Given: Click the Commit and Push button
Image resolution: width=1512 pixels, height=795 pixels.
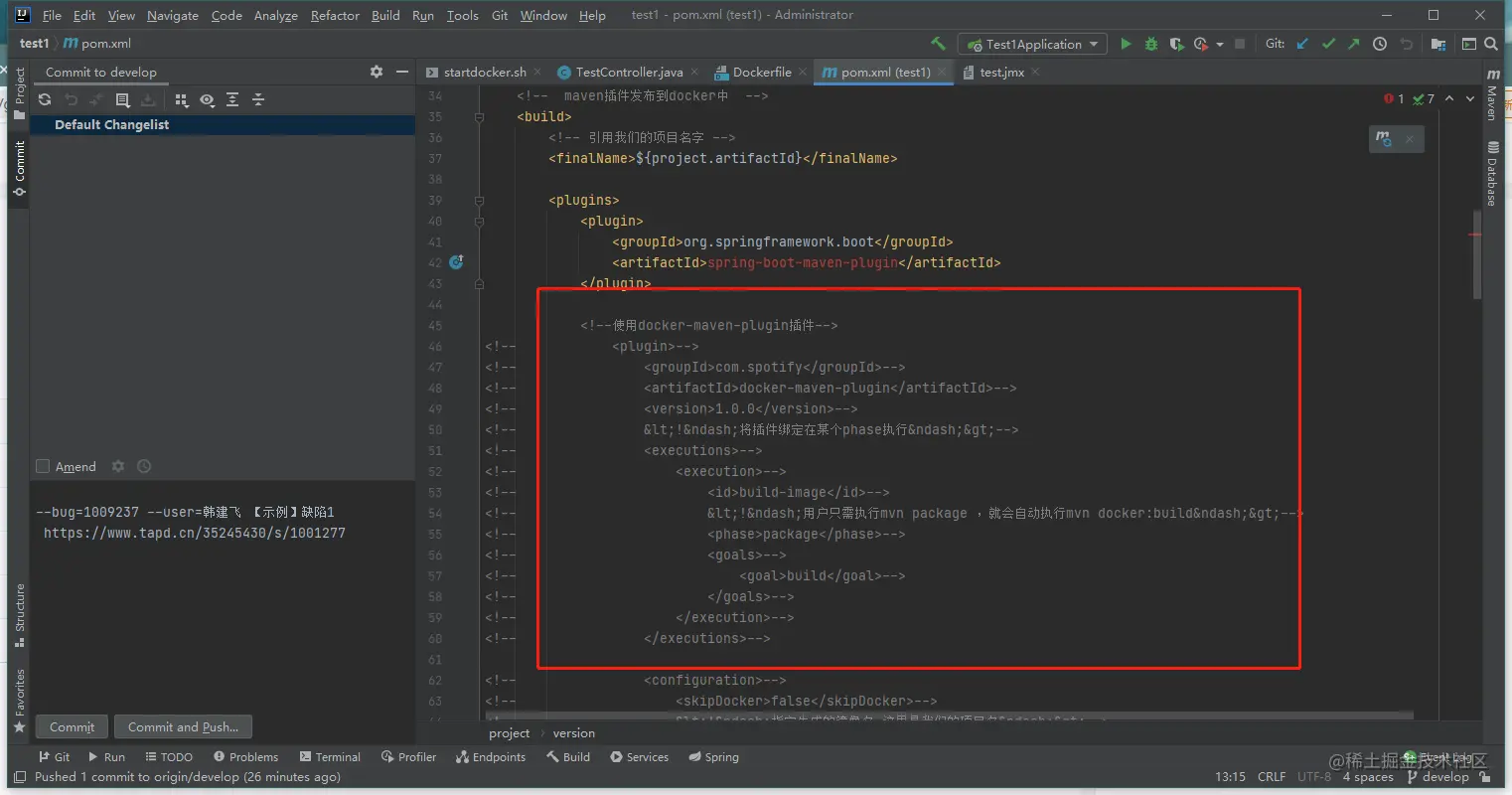Looking at the screenshot, I should (183, 726).
